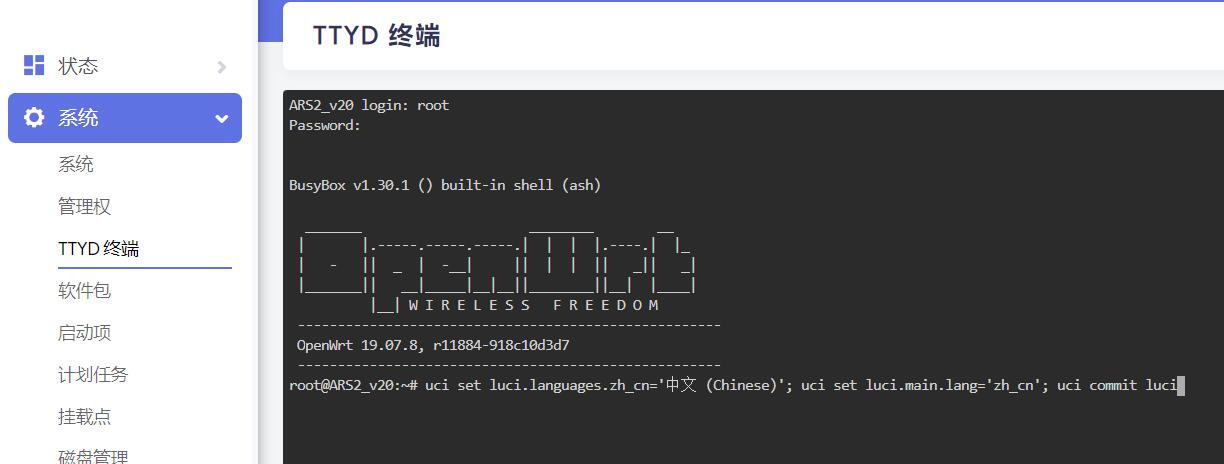The width and height of the screenshot is (1224, 464).
Task: Navigate to 启动项 in sidebar
Action: 84,333
